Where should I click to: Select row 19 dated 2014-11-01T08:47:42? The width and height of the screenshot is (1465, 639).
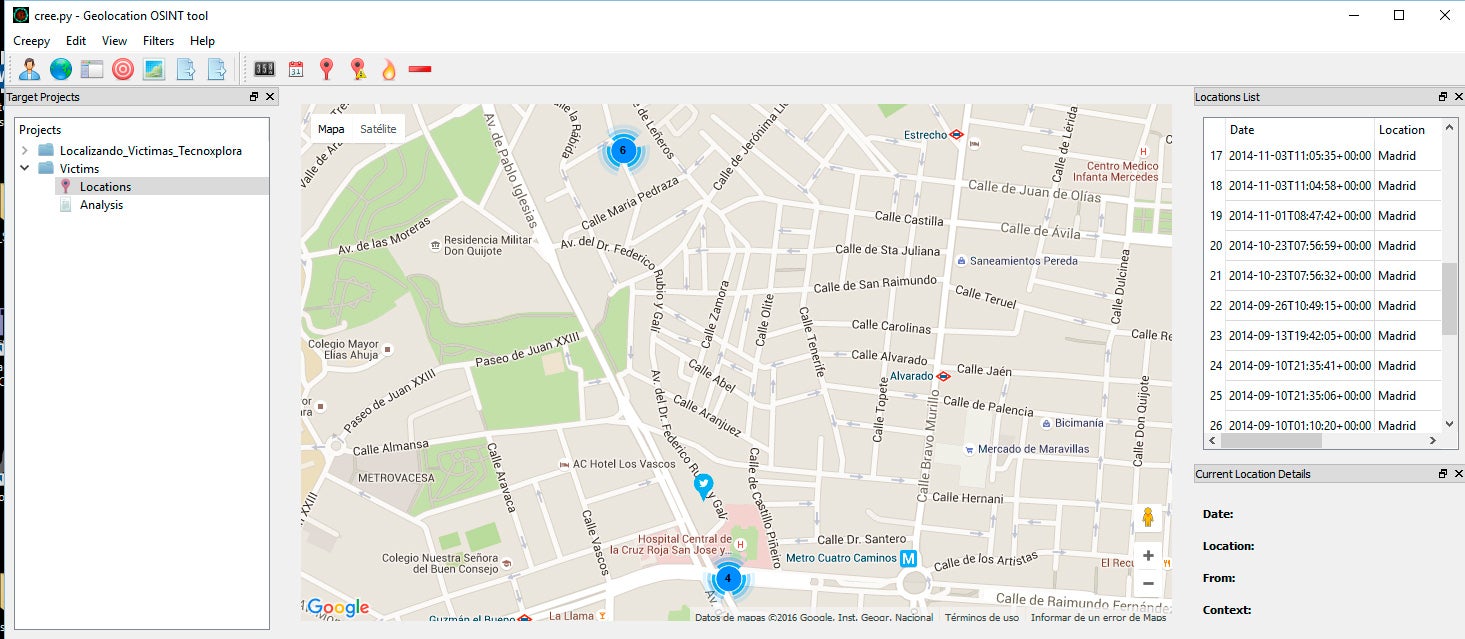point(1323,216)
